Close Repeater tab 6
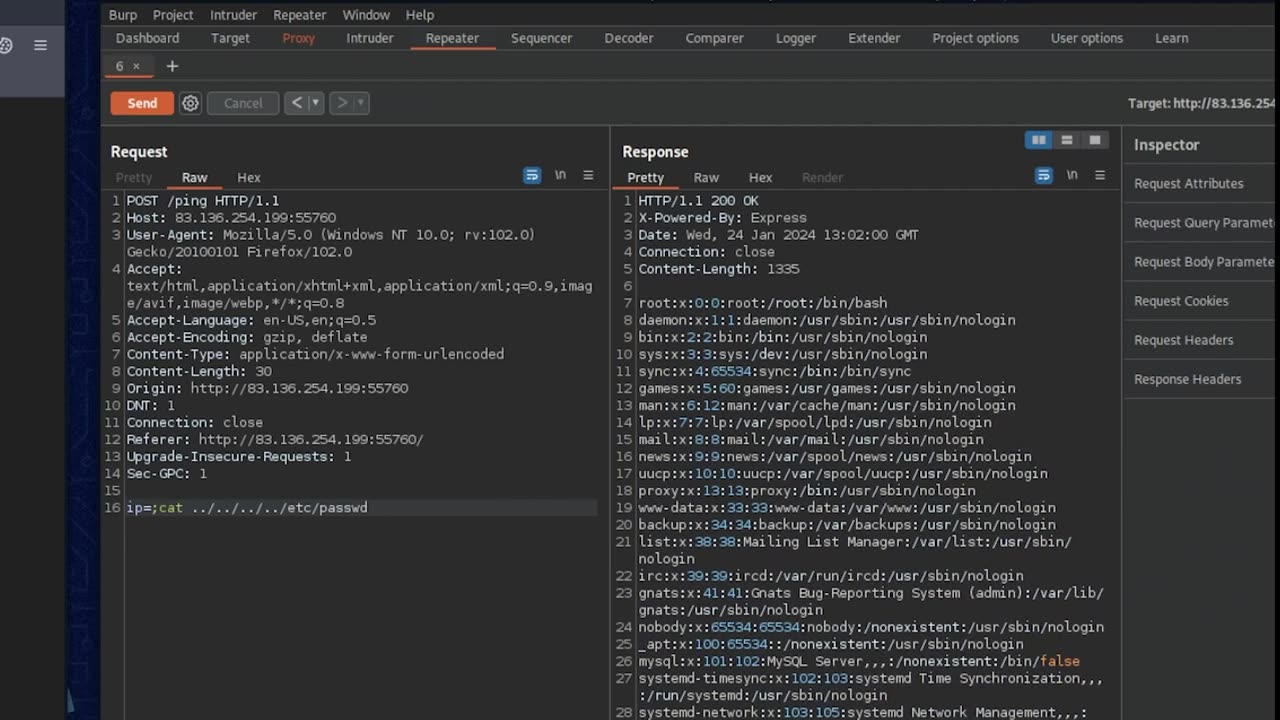 136,66
